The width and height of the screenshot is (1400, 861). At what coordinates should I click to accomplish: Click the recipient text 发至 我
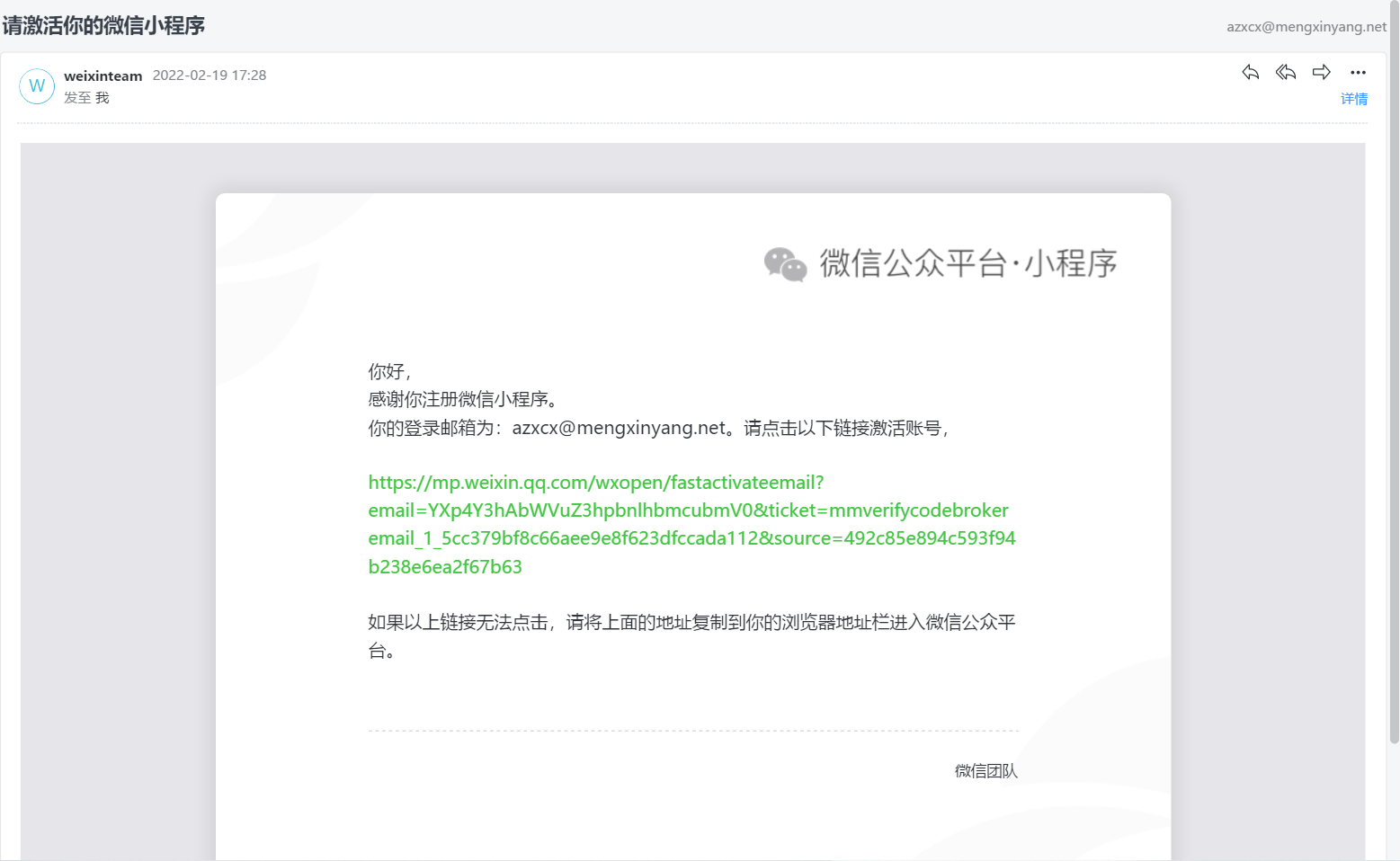pyautogui.click(x=86, y=97)
